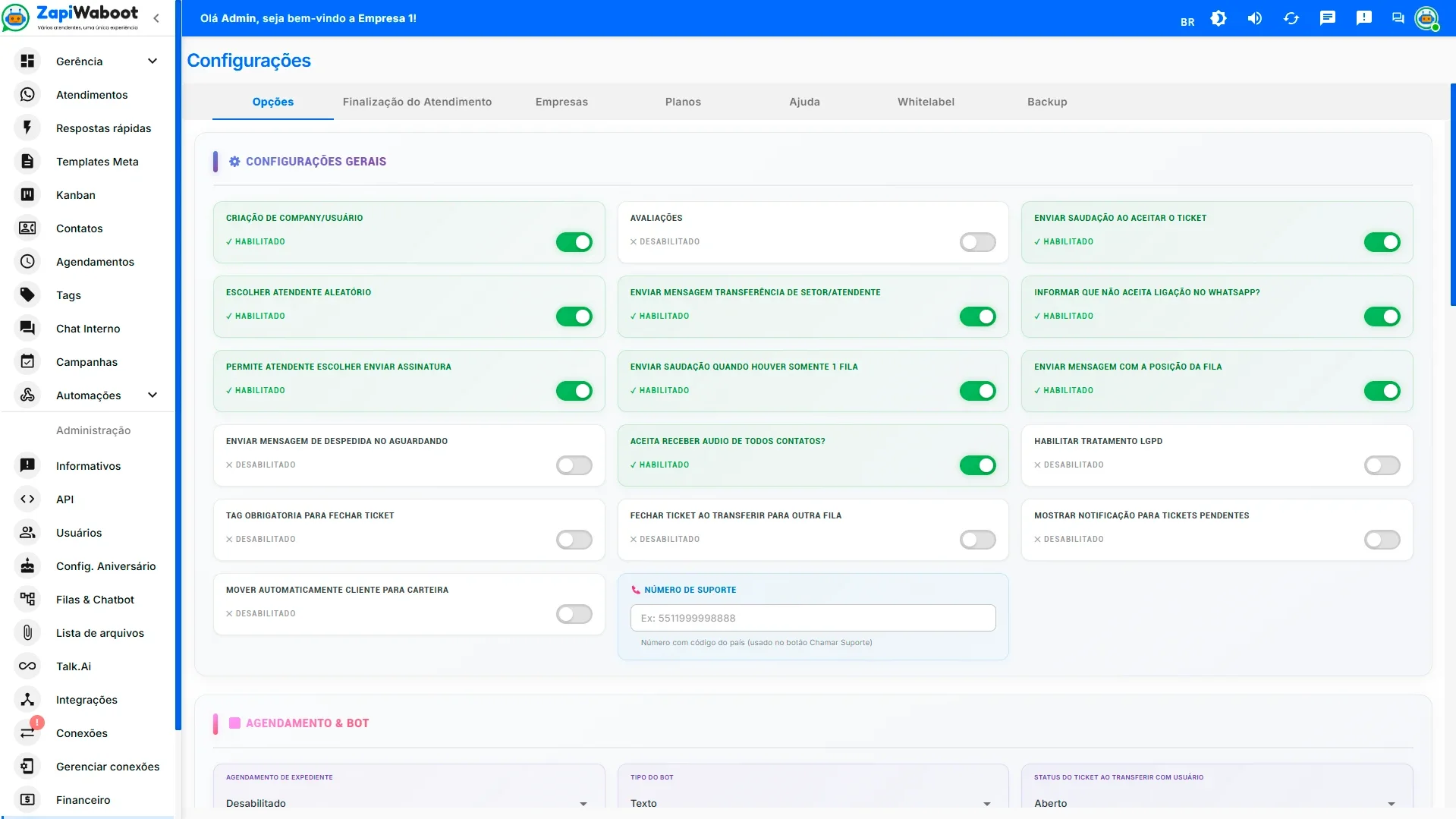Expand the Automações menu chevron

[x=153, y=395]
